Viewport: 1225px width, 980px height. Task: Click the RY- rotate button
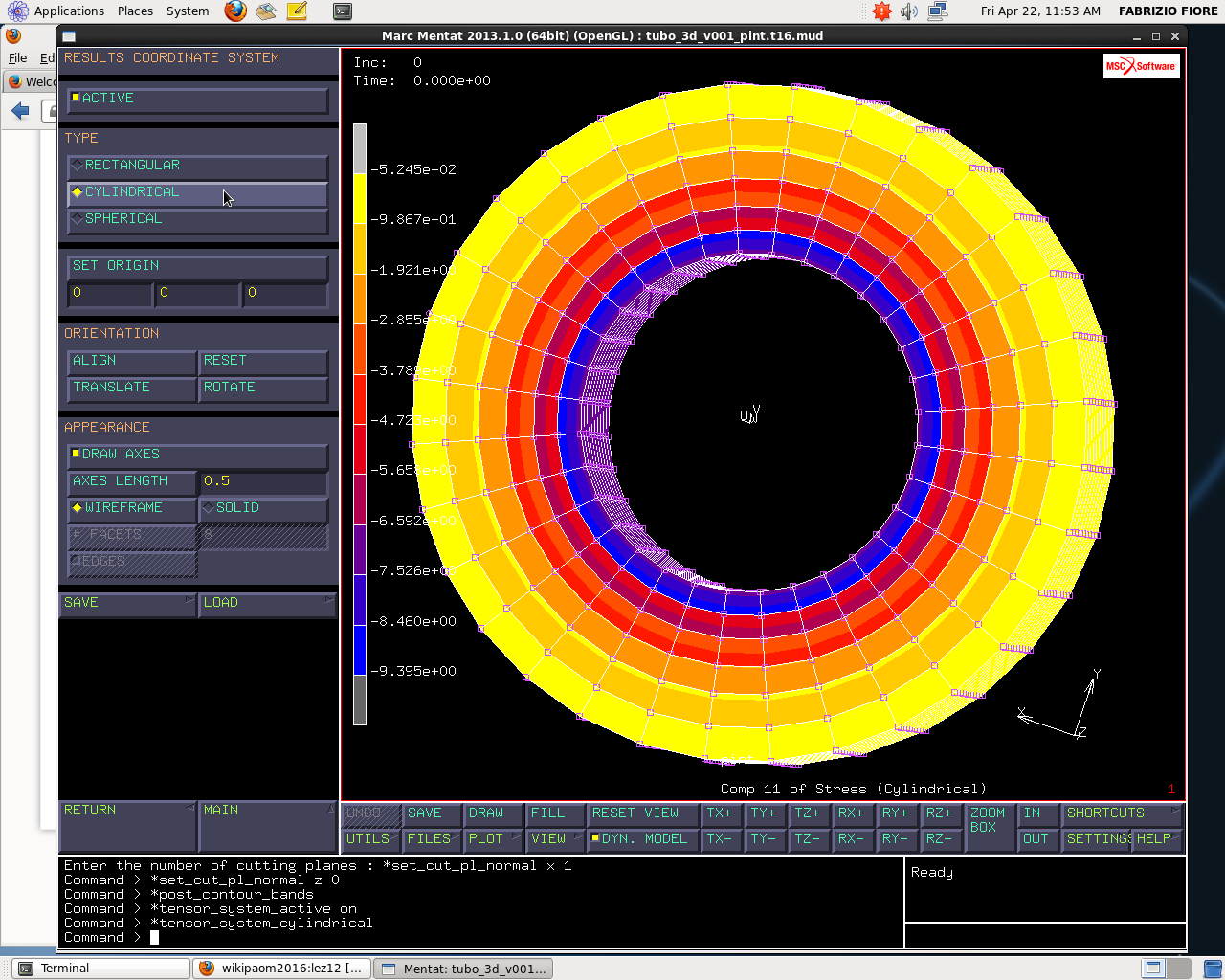896,839
